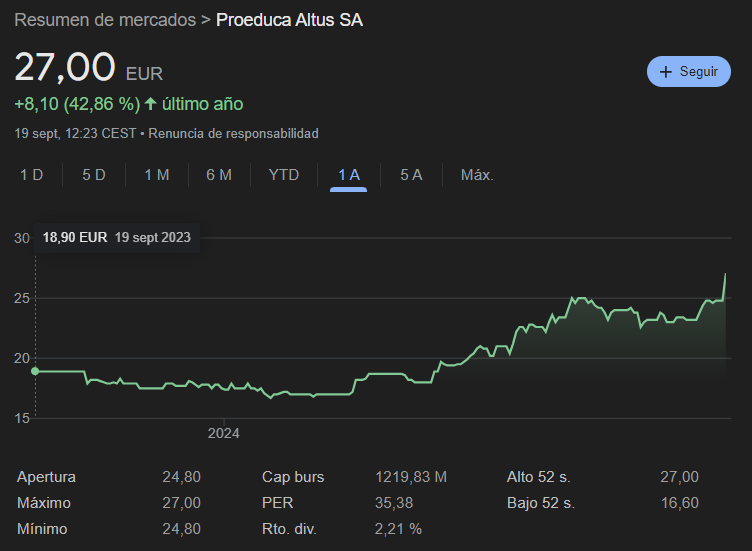Click the Alto 52 s. label
Viewport: 752px width, 551px height.
click(539, 477)
